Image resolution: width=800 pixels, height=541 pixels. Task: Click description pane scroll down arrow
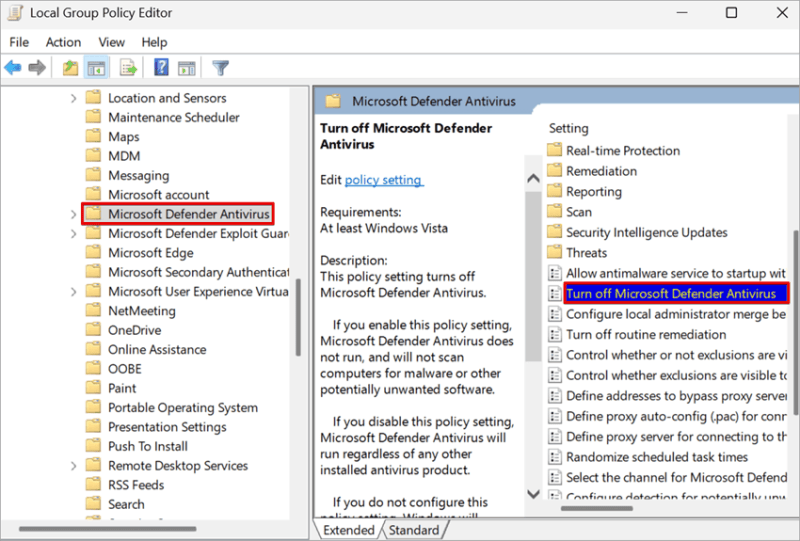coord(533,494)
